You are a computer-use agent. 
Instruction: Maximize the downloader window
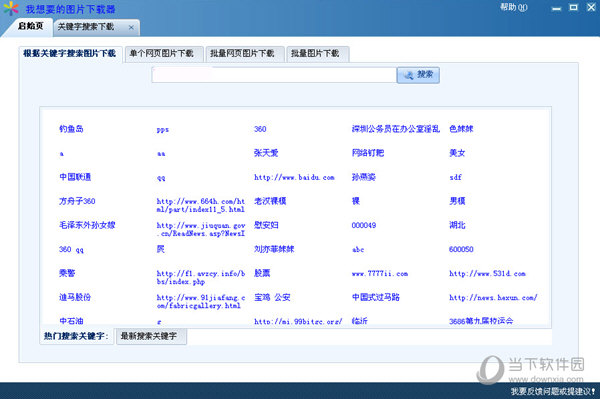click(x=573, y=7)
